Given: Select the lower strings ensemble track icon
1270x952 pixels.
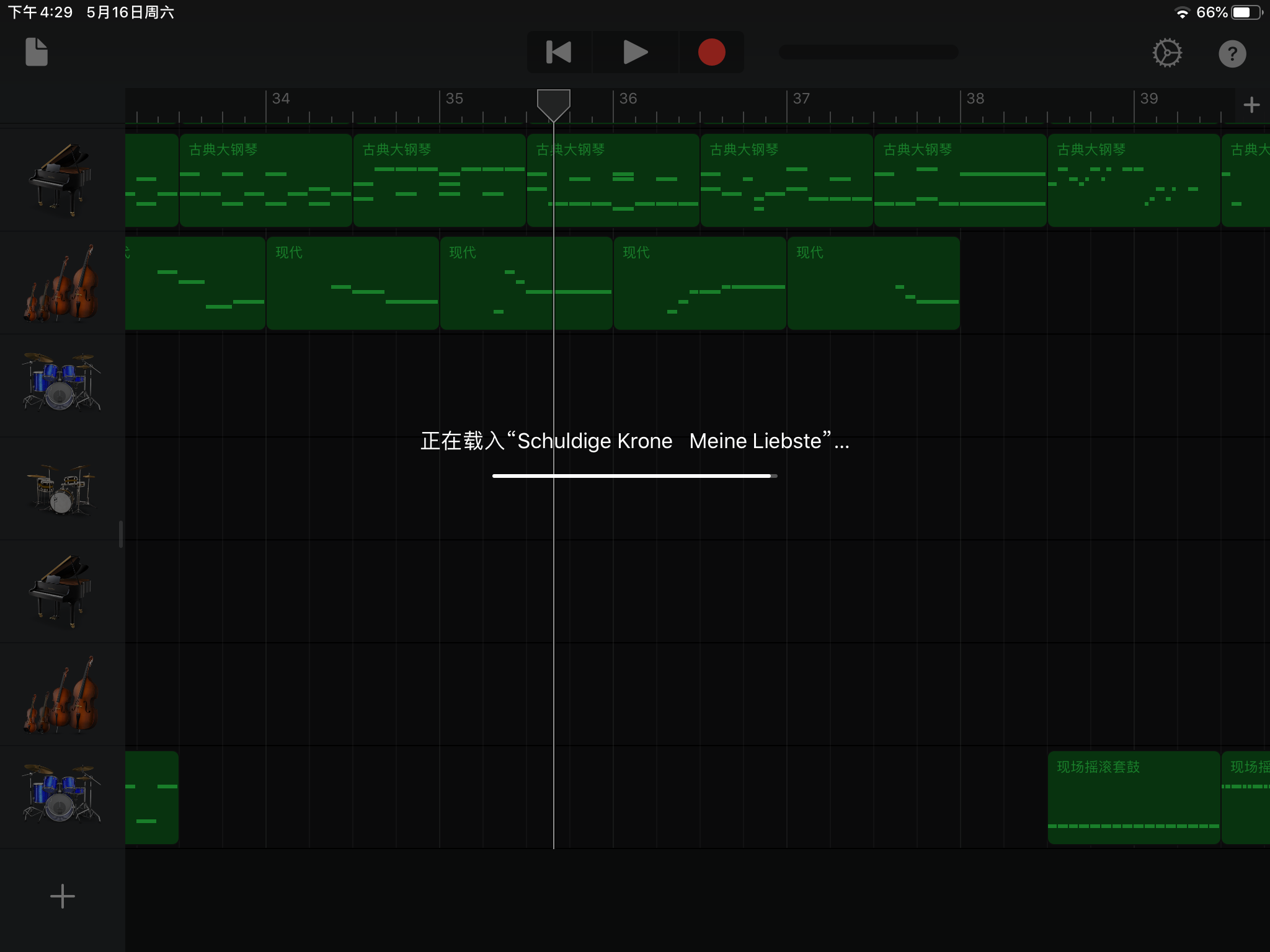Looking at the screenshot, I should click(61, 695).
